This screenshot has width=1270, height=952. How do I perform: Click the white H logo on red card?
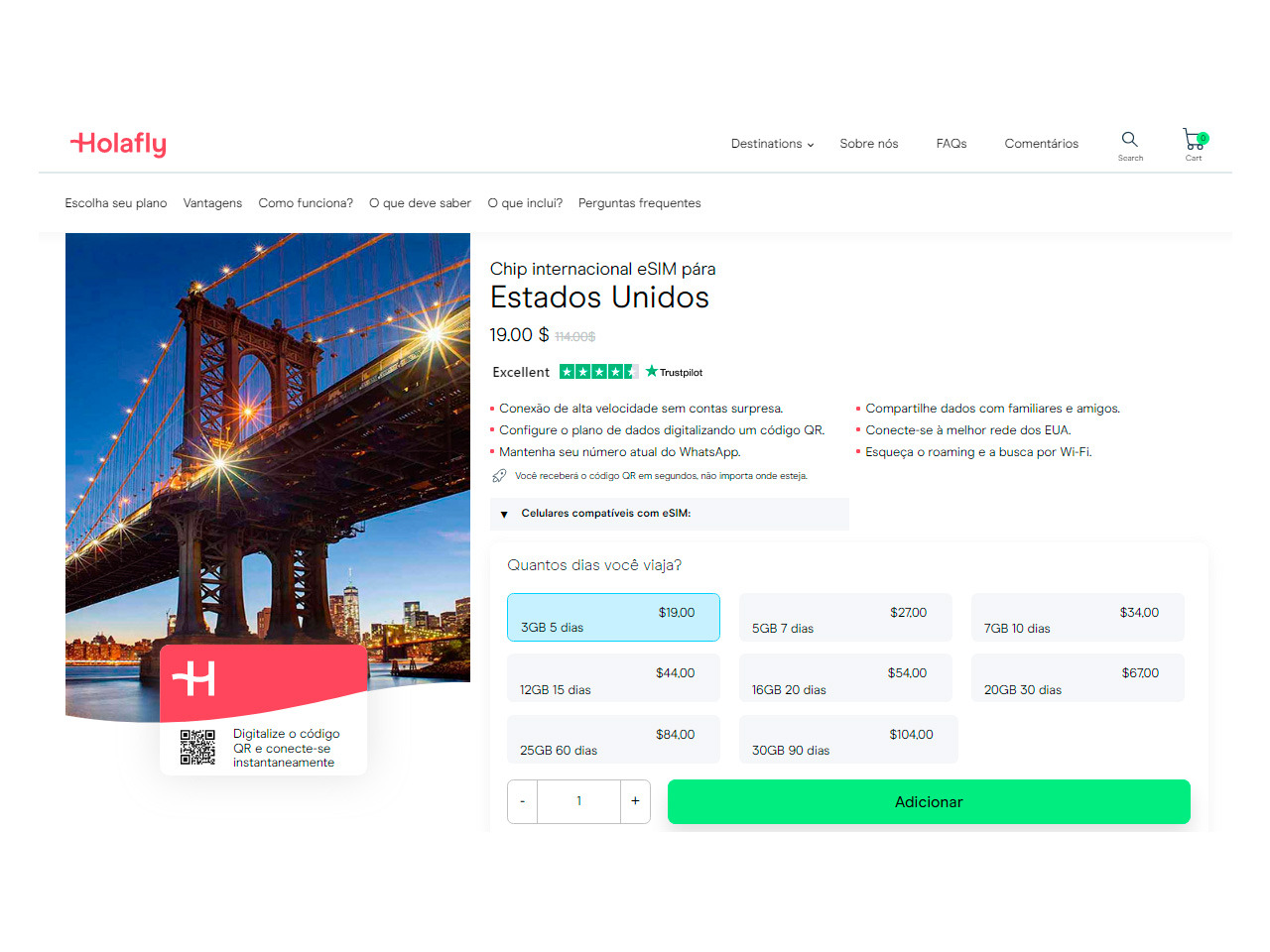[193, 679]
